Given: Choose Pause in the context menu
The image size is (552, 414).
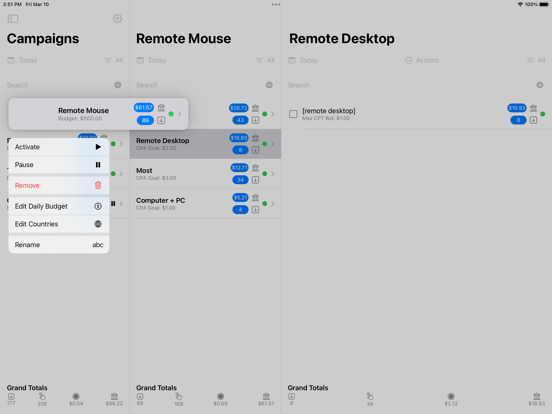Looking at the screenshot, I should coord(59,164).
